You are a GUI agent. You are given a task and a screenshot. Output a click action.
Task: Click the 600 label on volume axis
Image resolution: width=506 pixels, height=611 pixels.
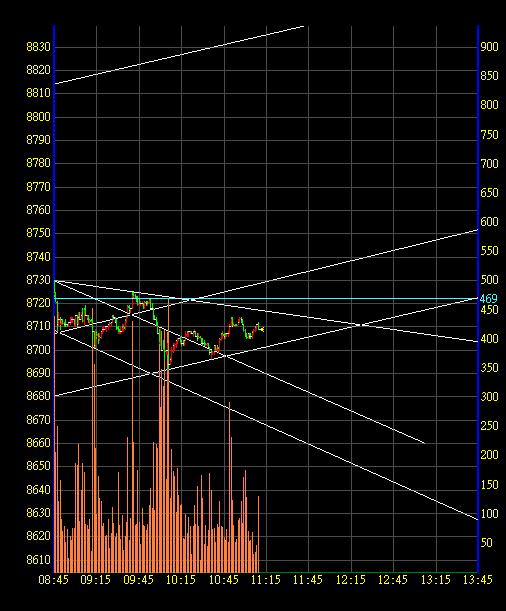(489, 222)
